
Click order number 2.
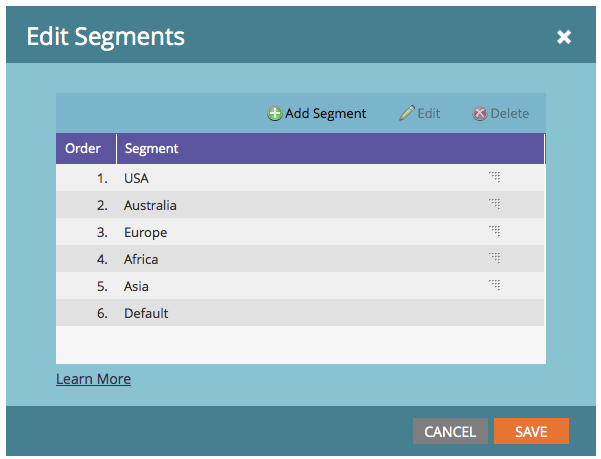102,205
